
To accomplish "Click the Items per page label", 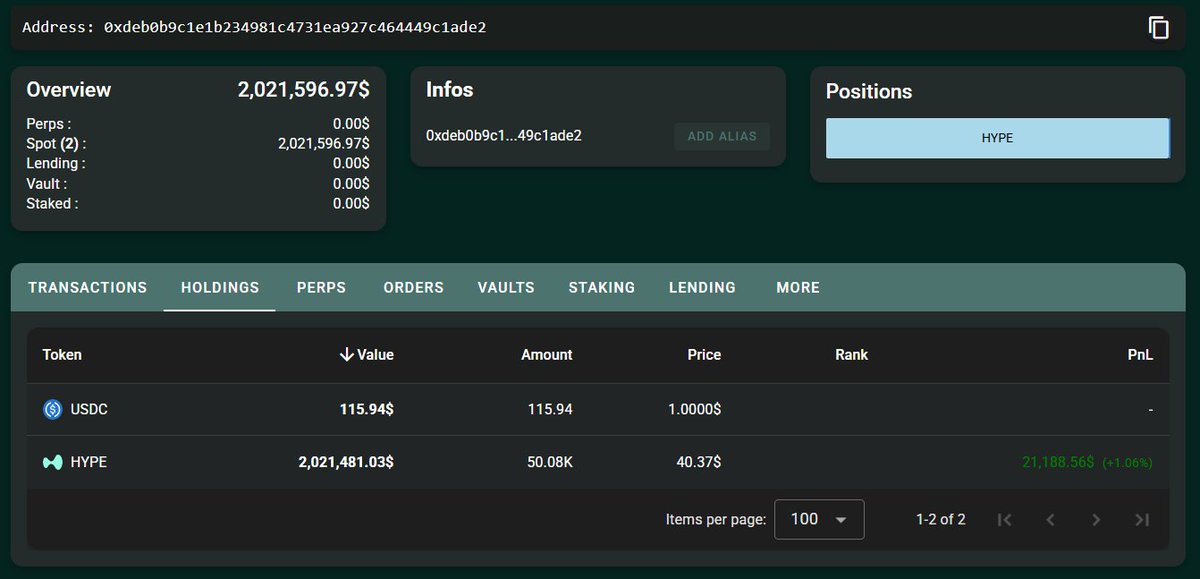I will [716, 519].
